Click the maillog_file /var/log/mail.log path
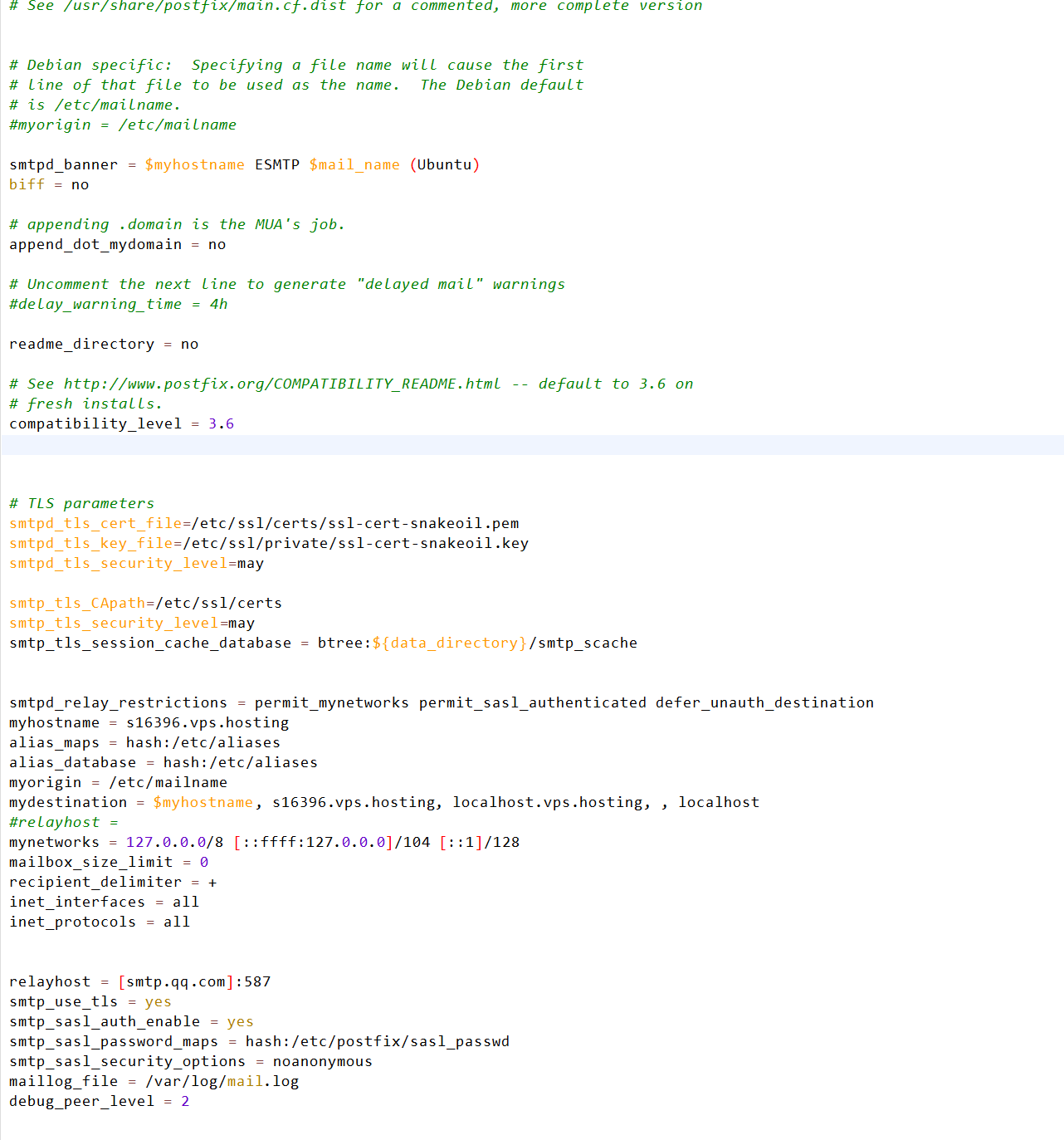 [222, 1081]
